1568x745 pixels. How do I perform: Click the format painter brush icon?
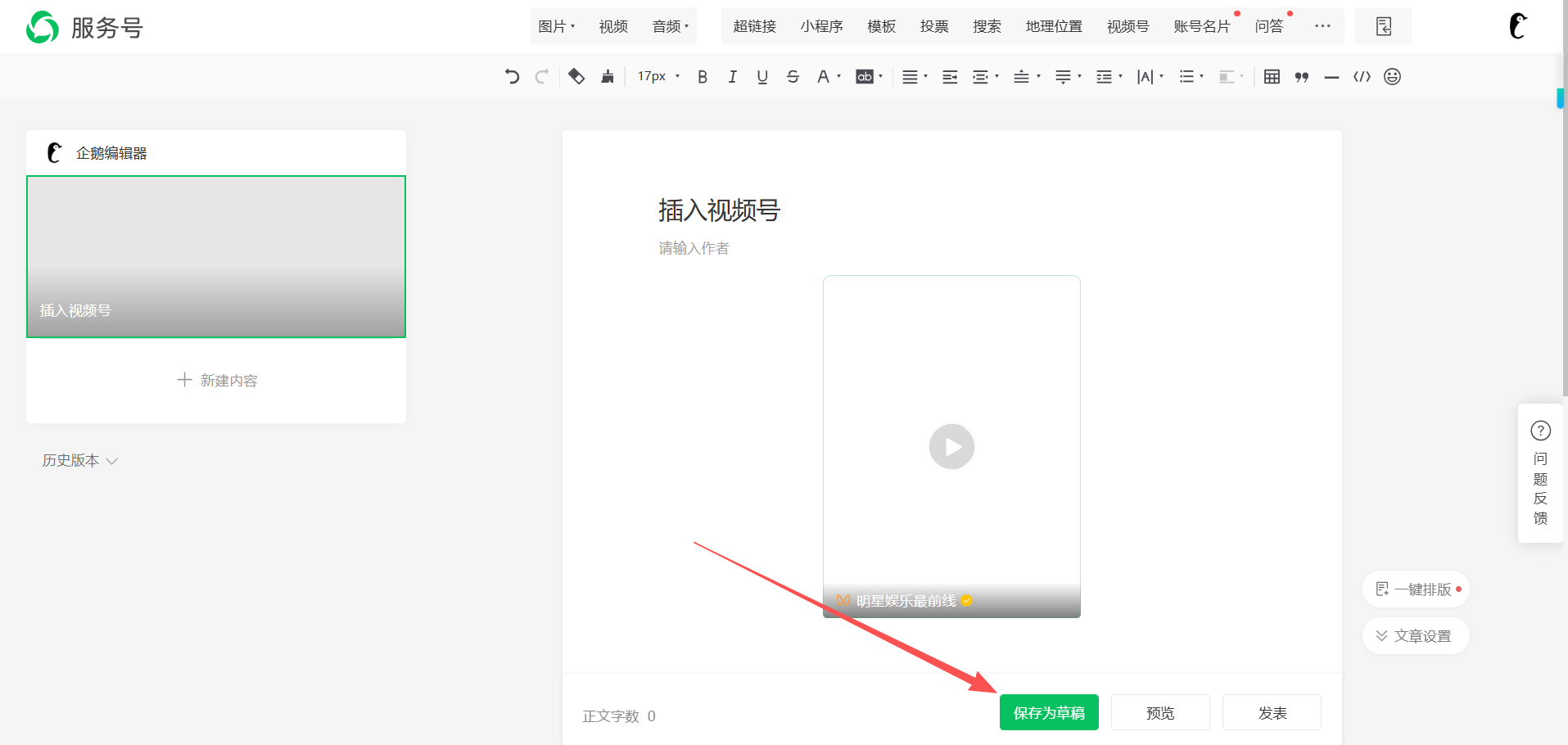click(607, 77)
